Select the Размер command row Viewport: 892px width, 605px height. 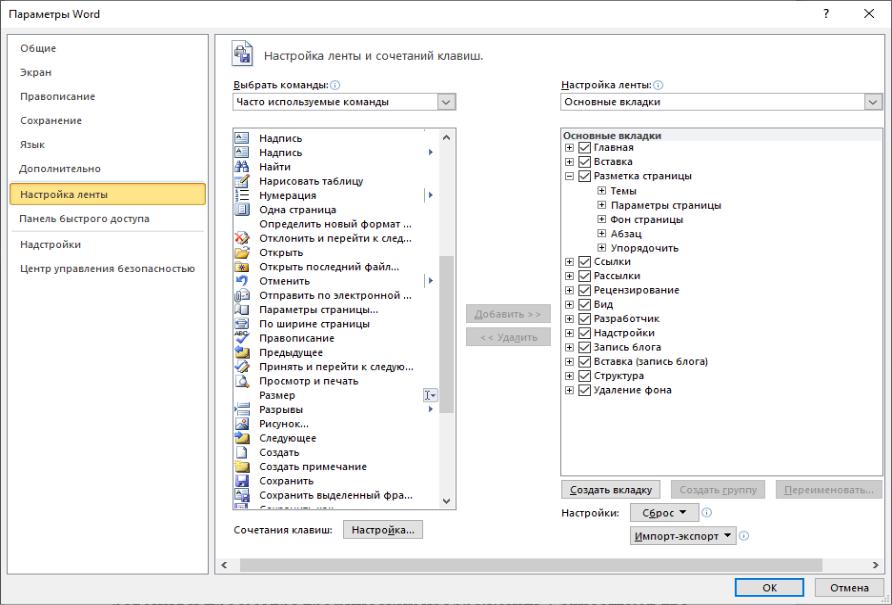336,395
